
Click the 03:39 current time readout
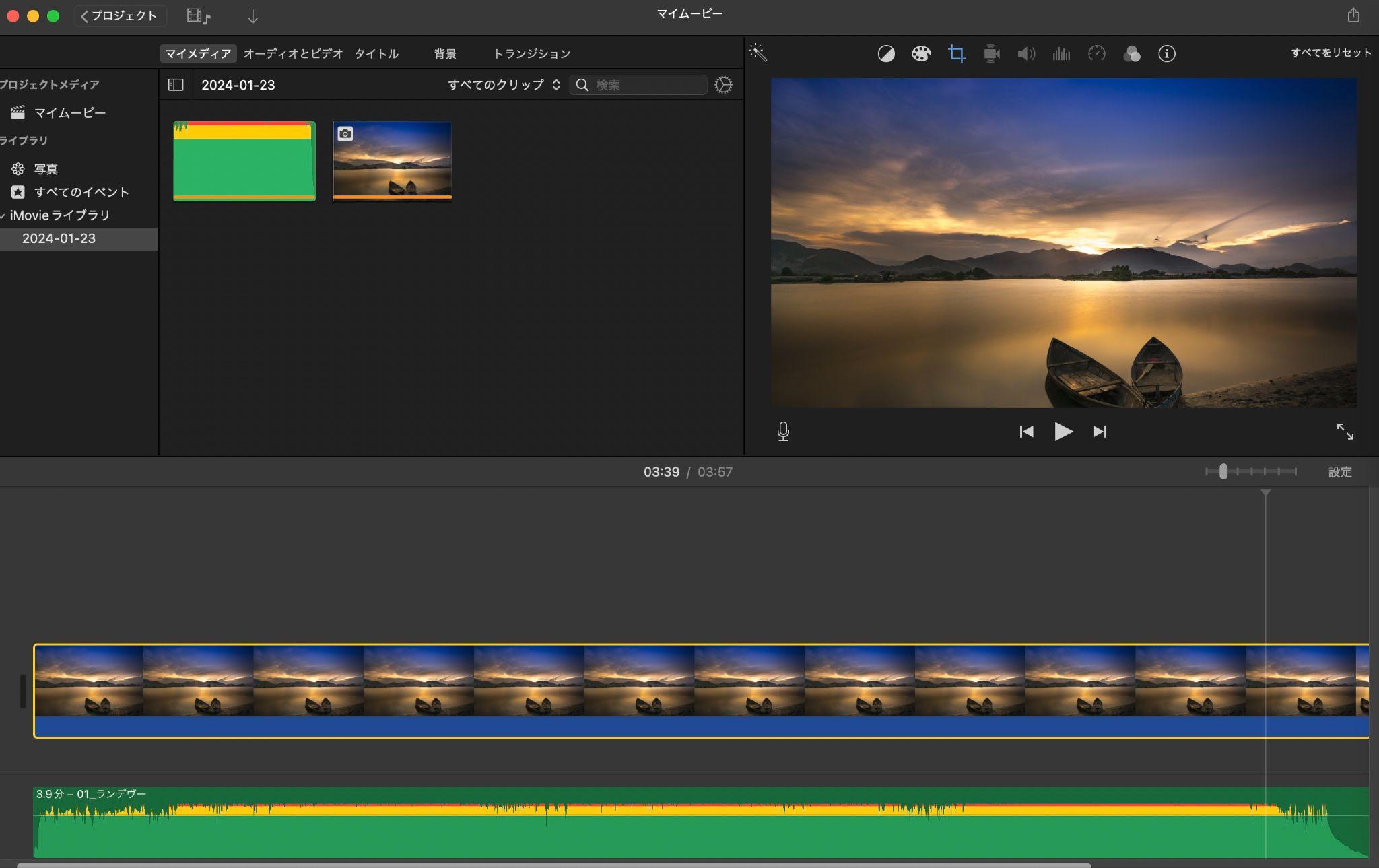(x=661, y=472)
